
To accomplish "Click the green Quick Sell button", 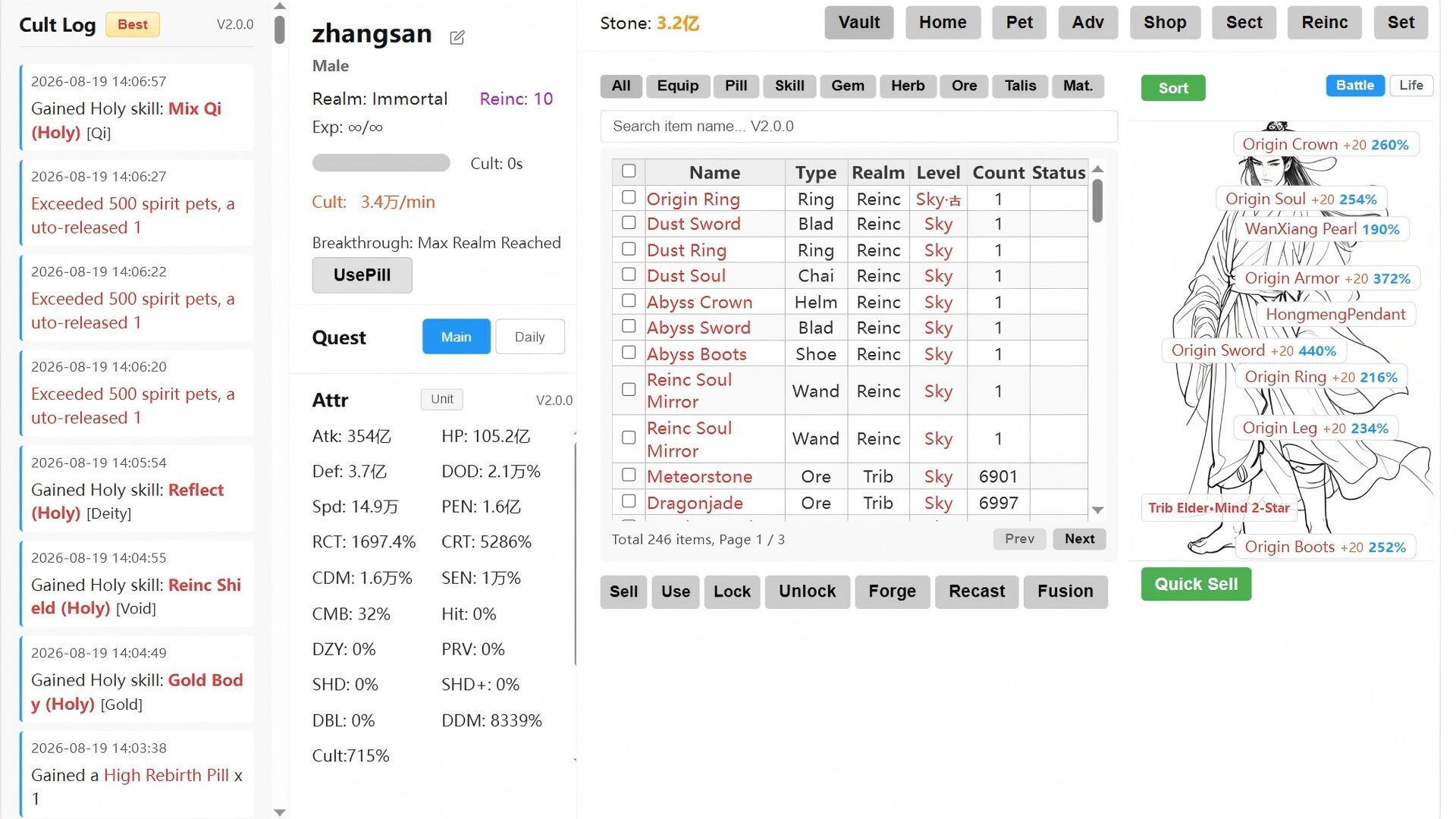I will [x=1196, y=584].
